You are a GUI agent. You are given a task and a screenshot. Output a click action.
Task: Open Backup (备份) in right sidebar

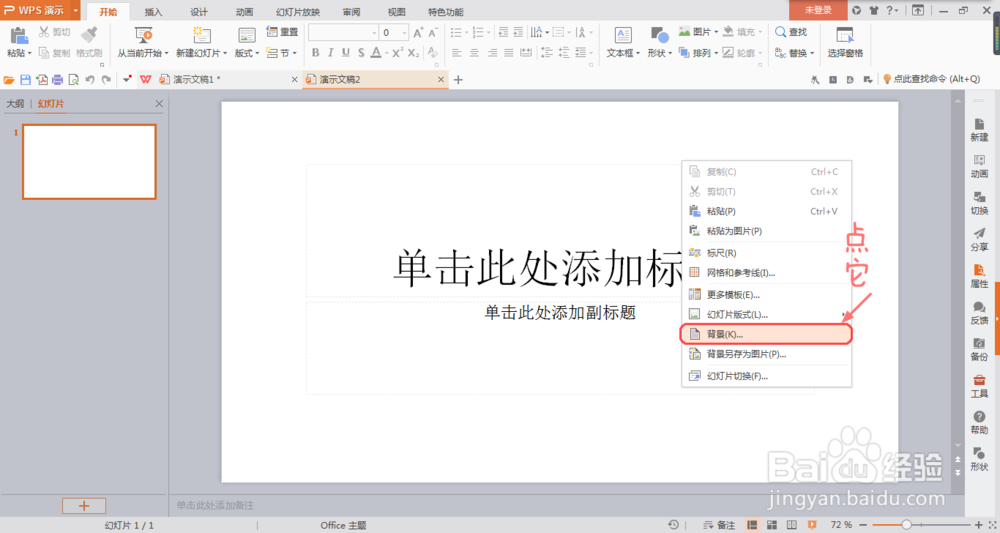[x=979, y=350]
